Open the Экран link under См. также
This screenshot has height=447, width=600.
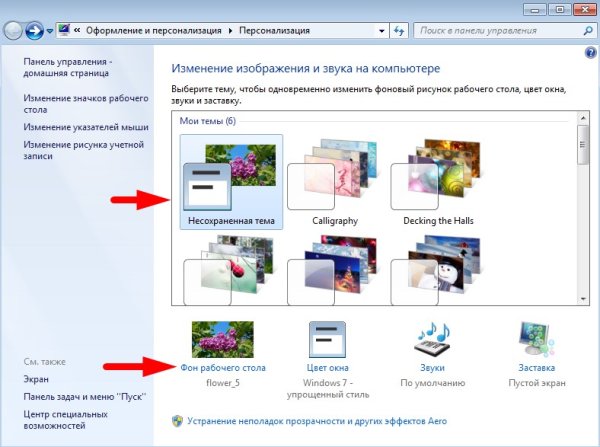pyautogui.click(x=36, y=379)
